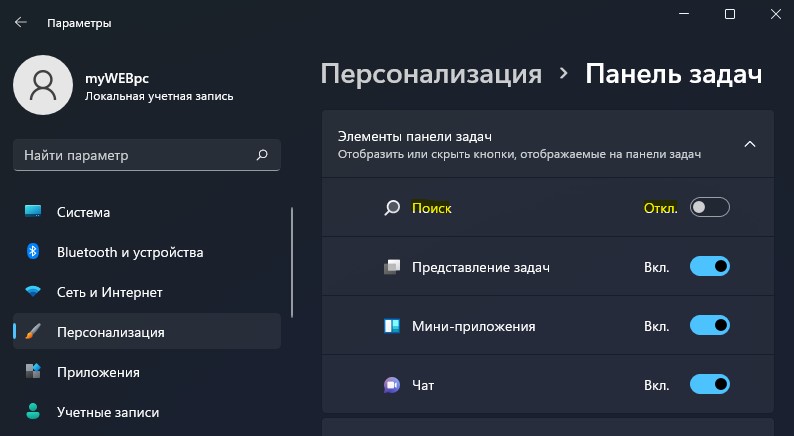
Task: Click the Поиск magnifier icon in taskbar items
Action: click(392, 208)
